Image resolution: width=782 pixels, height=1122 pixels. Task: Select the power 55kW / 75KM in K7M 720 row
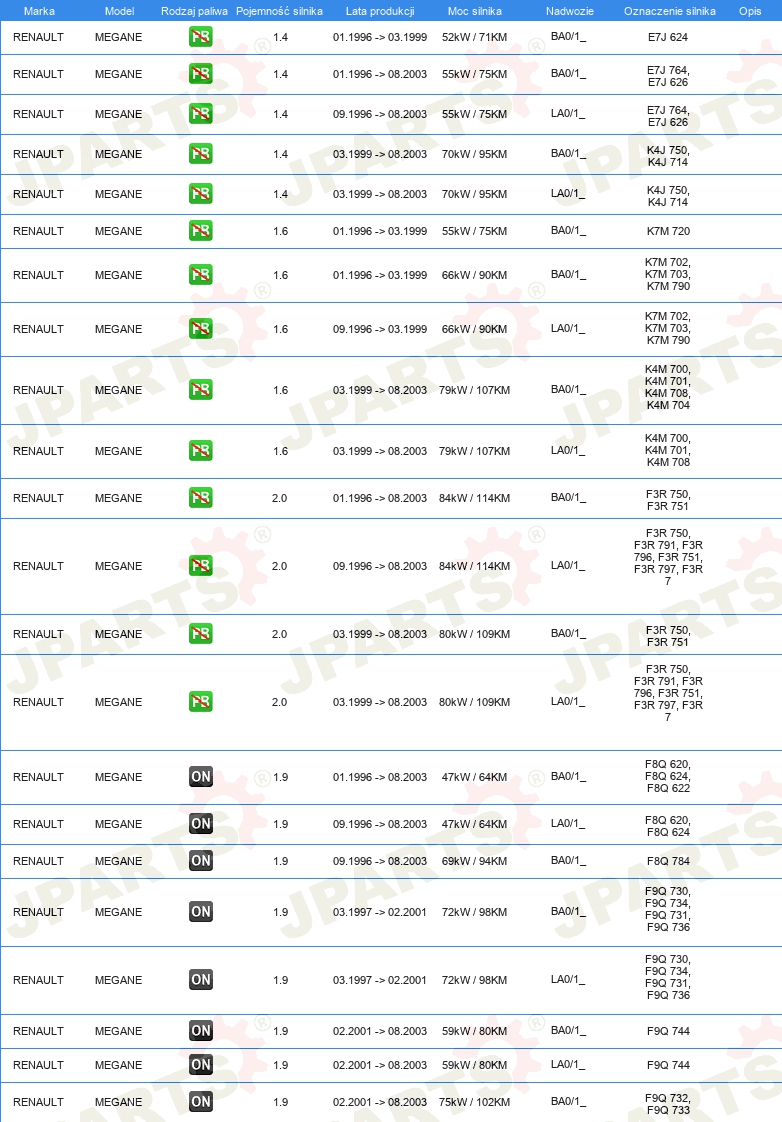click(474, 231)
